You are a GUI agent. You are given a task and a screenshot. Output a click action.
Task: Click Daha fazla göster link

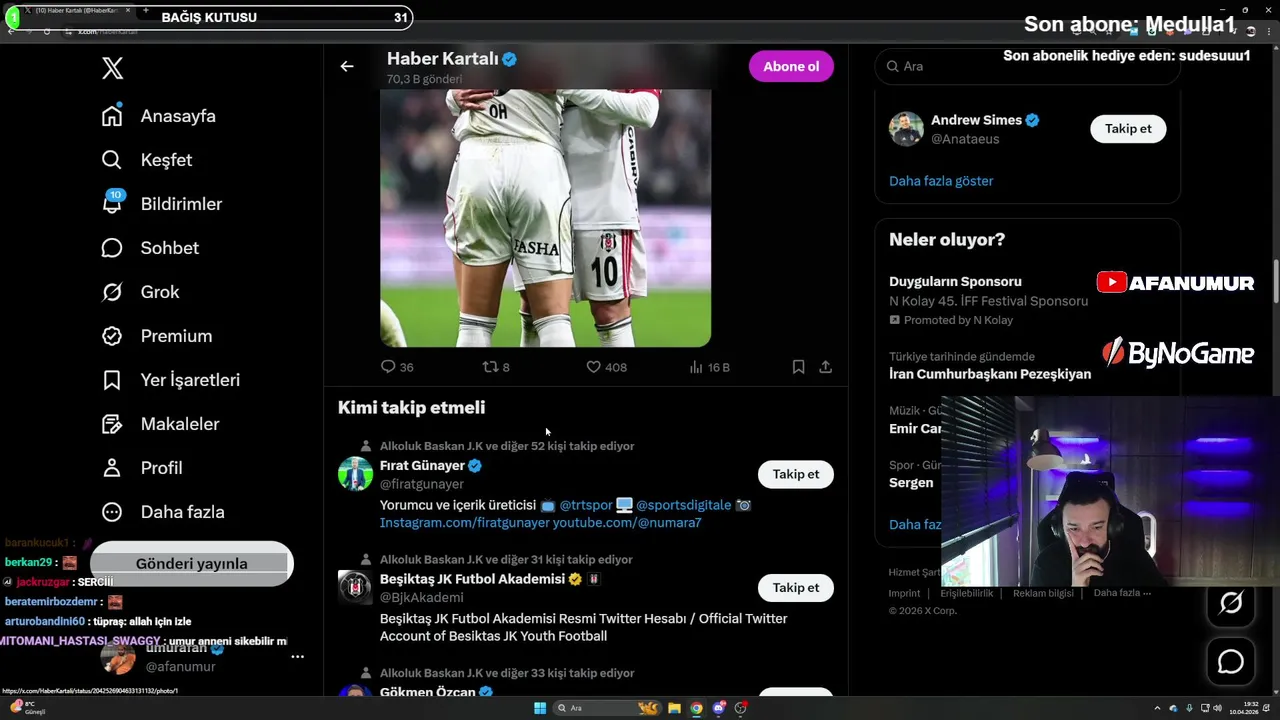click(x=941, y=181)
